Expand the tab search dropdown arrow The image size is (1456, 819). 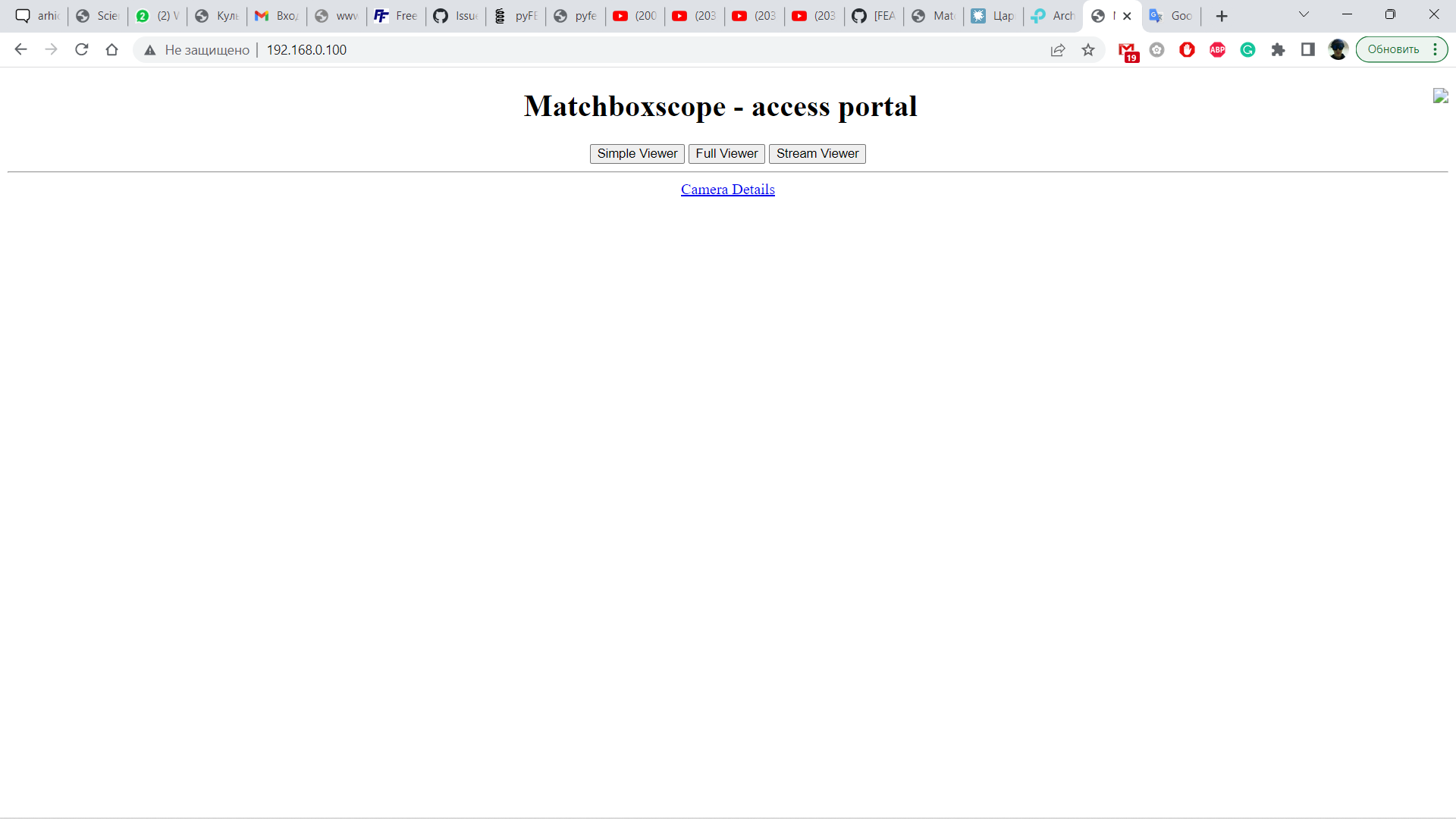coord(1304,14)
